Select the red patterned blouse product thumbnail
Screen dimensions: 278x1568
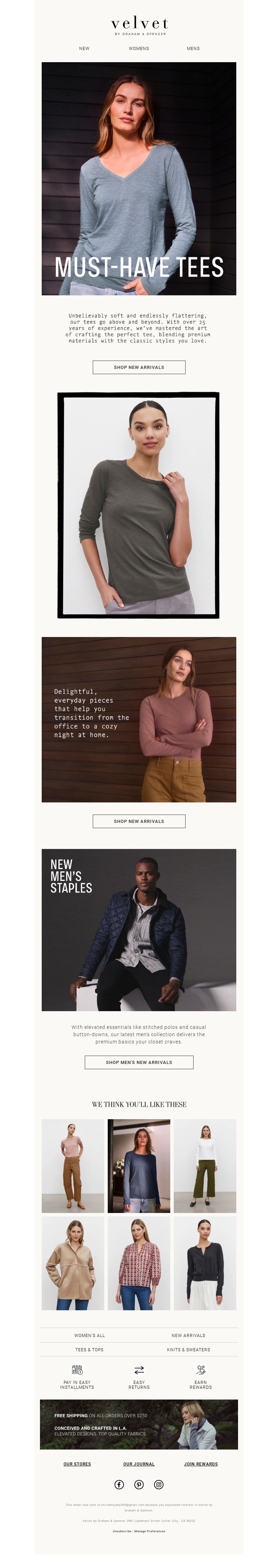tap(139, 1263)
